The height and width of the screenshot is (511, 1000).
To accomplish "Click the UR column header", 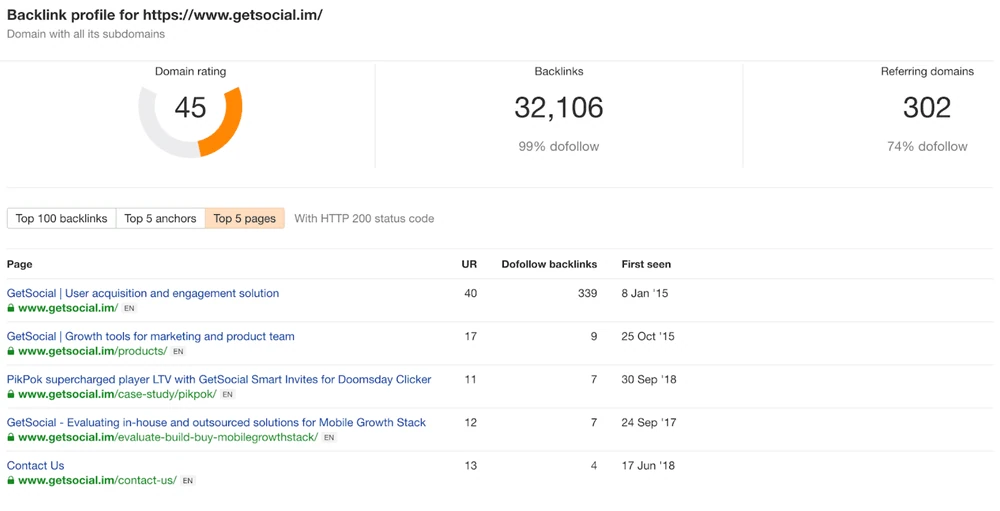I will click(469, 264).
